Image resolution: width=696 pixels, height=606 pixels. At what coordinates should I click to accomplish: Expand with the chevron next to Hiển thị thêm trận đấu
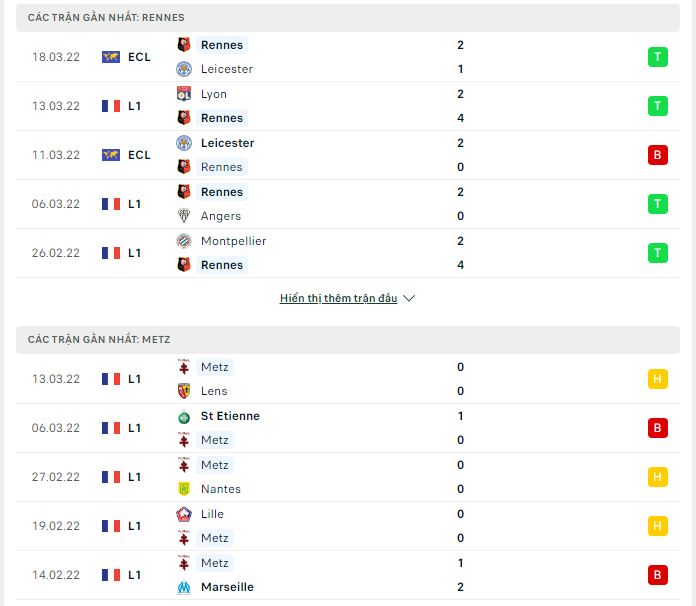pos(409,298)
